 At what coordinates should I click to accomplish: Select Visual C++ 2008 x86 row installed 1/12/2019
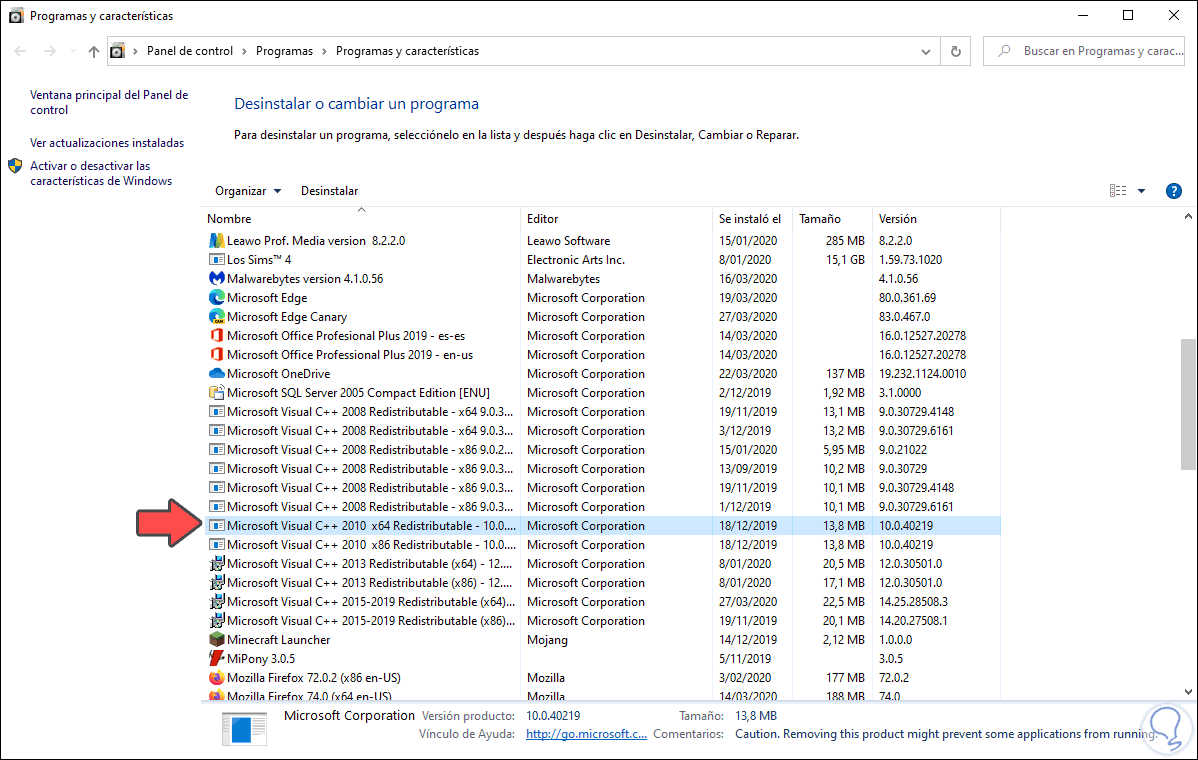(602, 506)
